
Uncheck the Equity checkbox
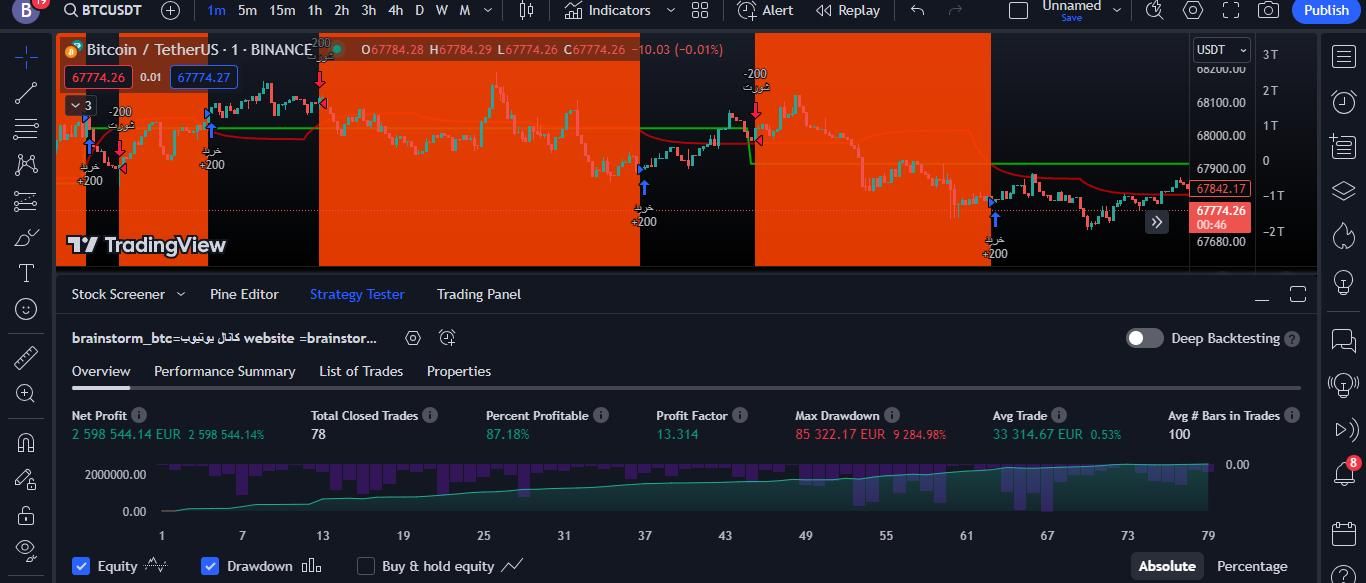tap(81, 566)
